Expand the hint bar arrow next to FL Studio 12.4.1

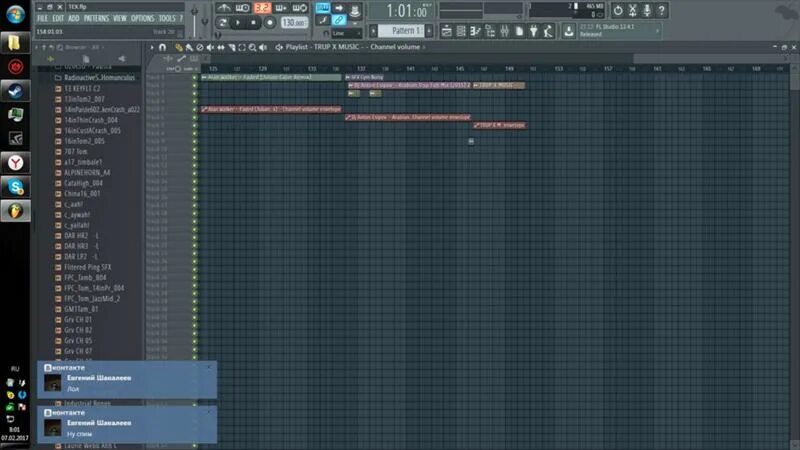(x=657, y=31)
